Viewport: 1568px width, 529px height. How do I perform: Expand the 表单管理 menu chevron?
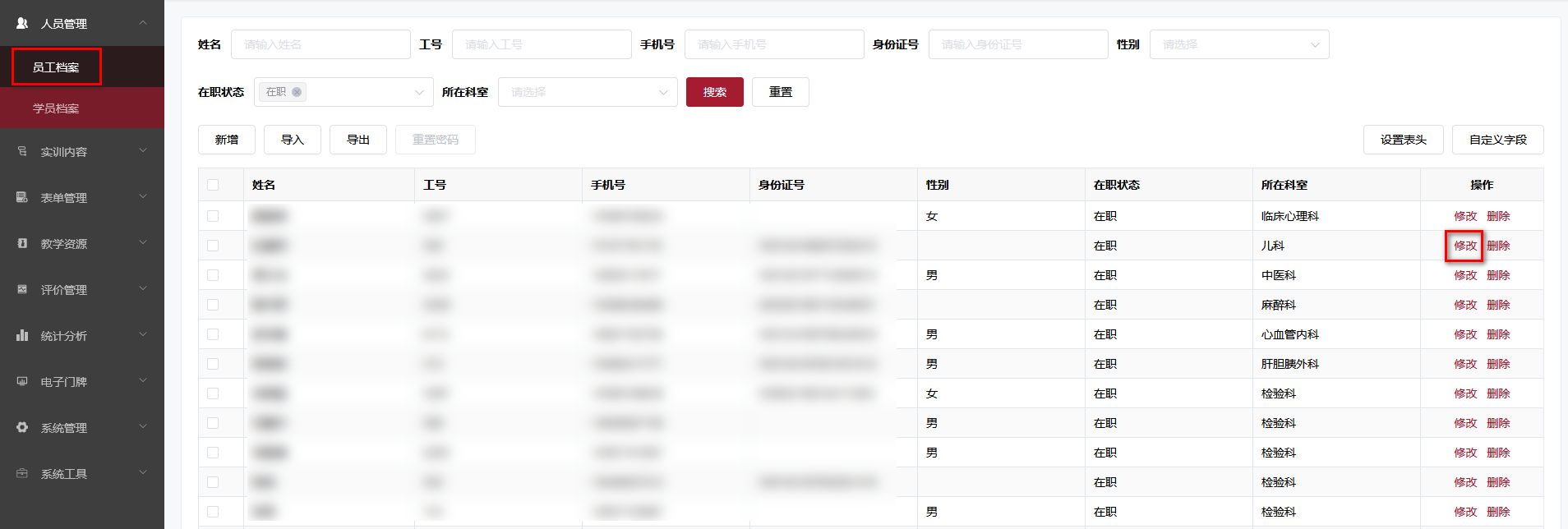click(x=143, y=197)
